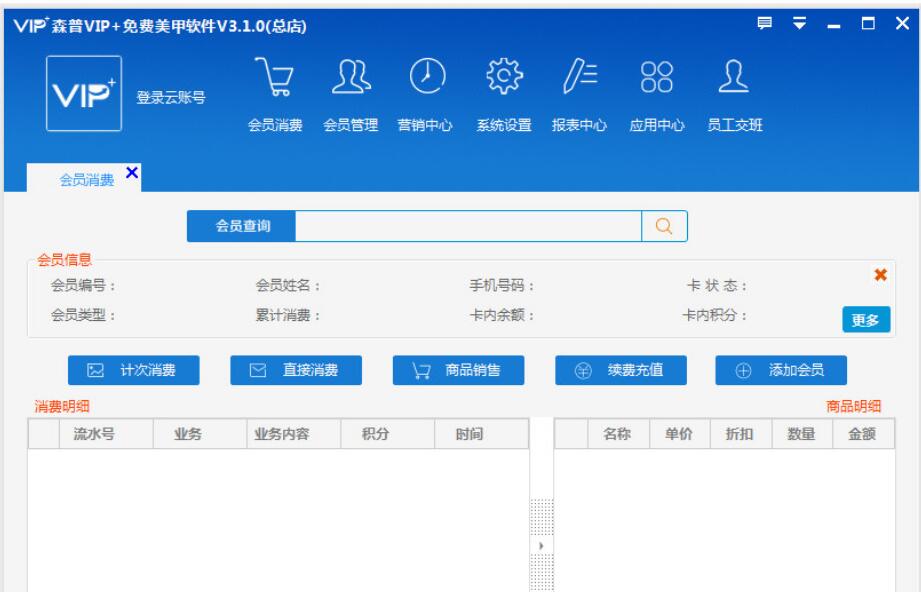Click the 添加会员 button
The width and height of the screenshot is (921, 592).
[x=781, y=370]
